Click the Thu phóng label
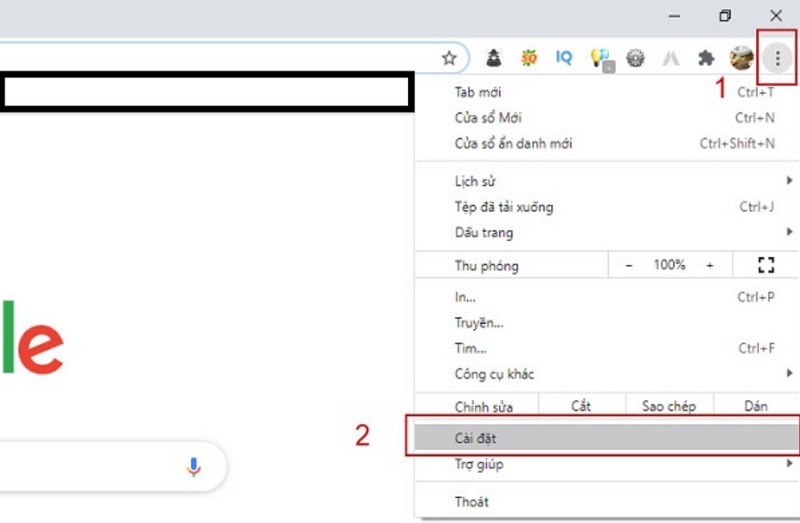This screenshot has height=523, width=800. 487,266
